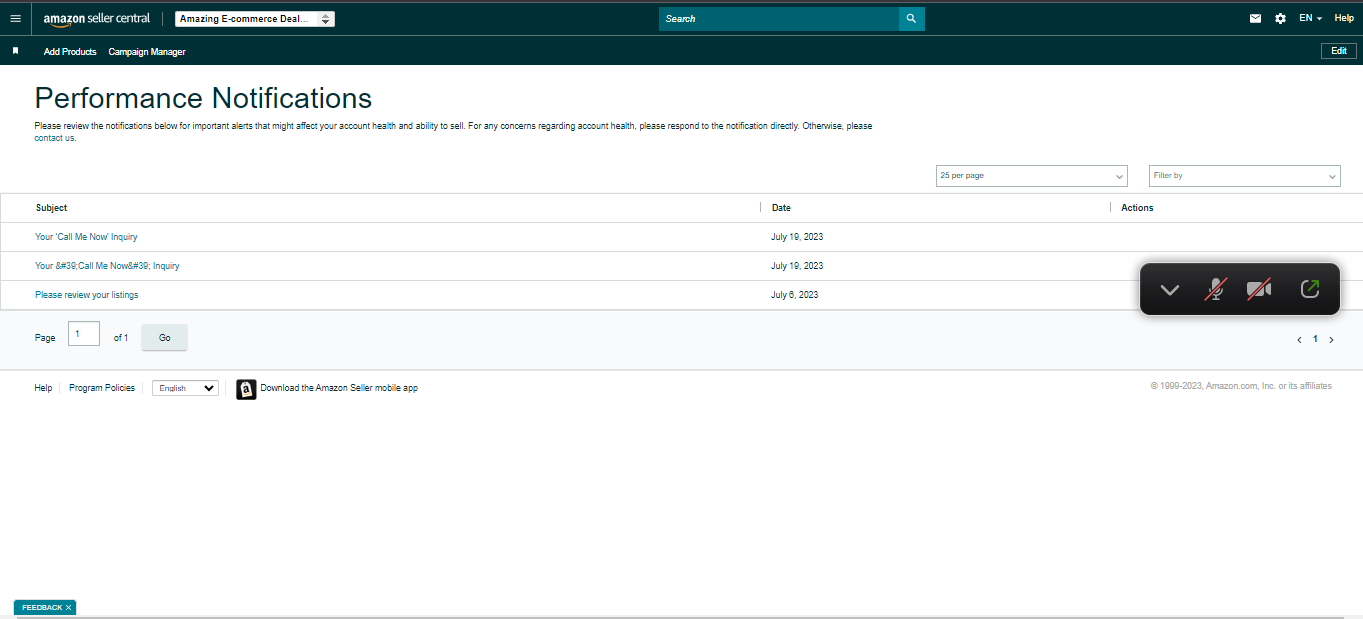This screenshot has height=619, width=1363.
Task: Click the previous page arrow
Action: click(1299, 340)
